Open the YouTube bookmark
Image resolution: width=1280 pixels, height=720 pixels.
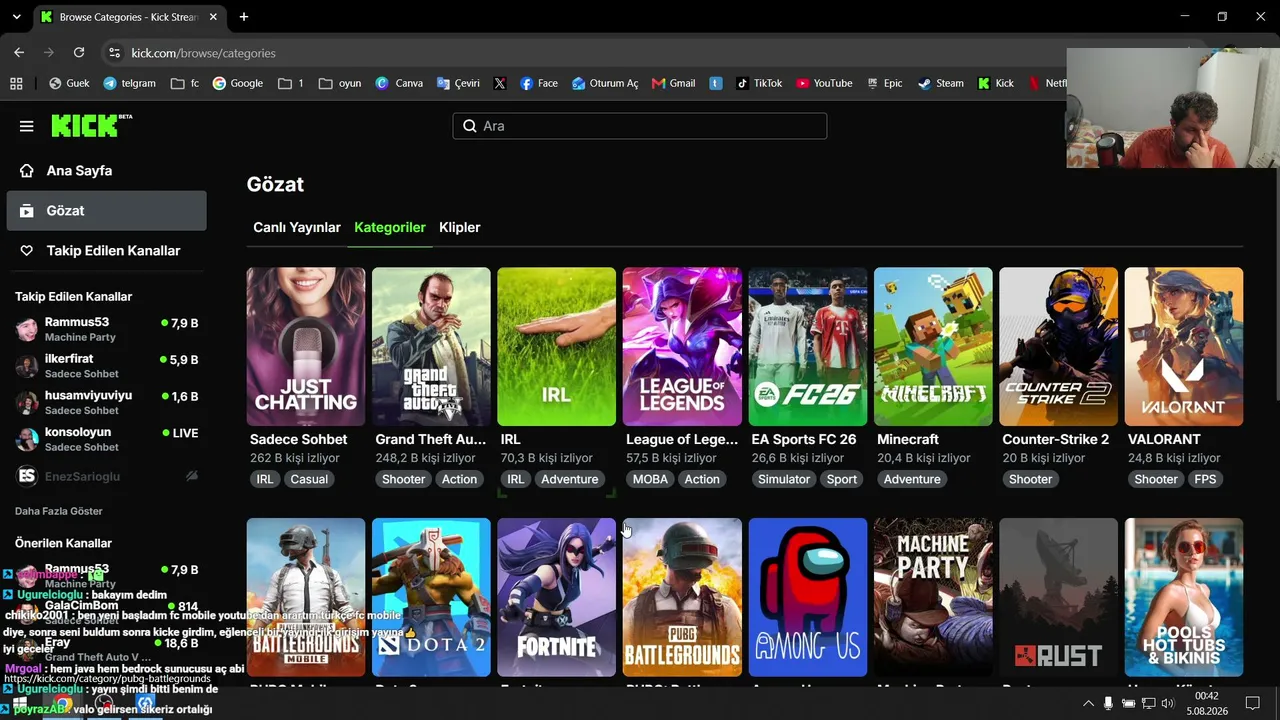pos(824,83)
